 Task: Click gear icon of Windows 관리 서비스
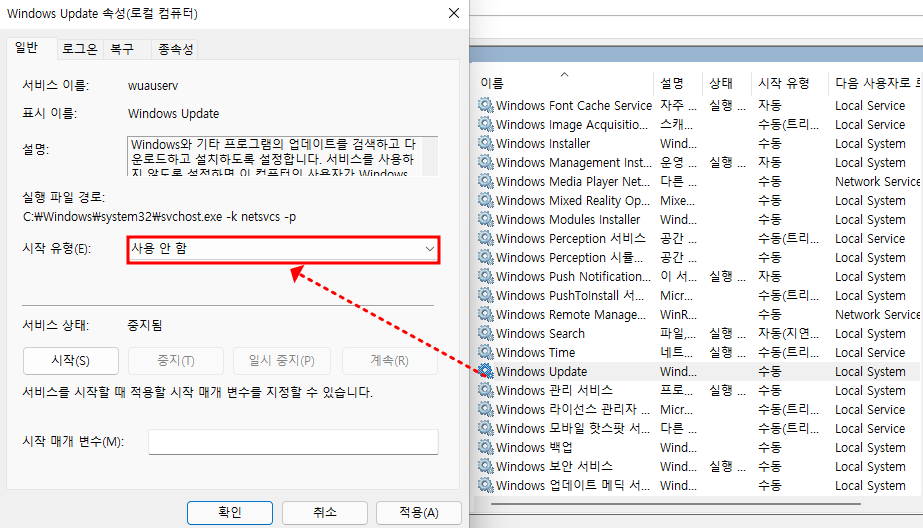(x=486, y=390)
